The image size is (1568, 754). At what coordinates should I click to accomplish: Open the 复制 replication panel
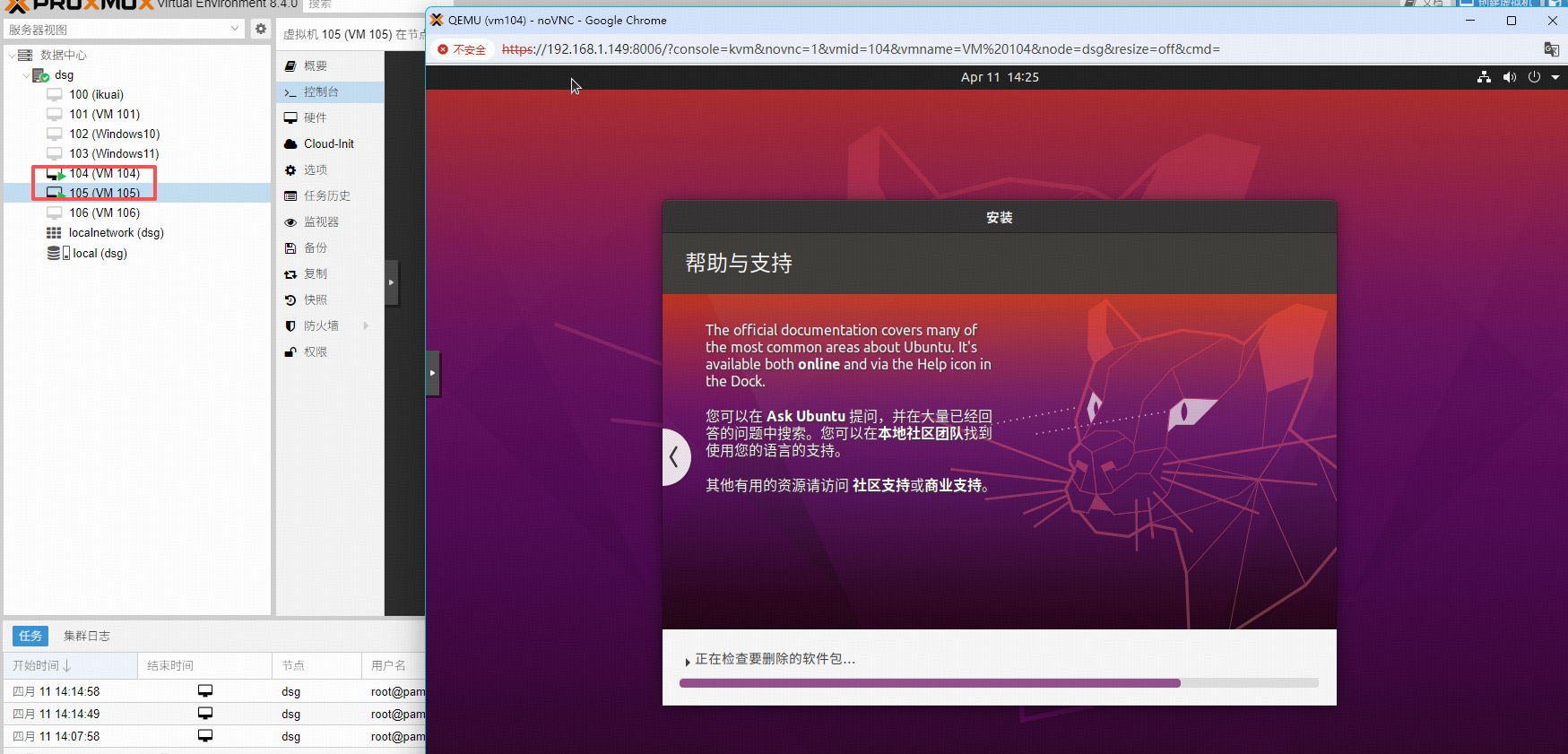330,274
